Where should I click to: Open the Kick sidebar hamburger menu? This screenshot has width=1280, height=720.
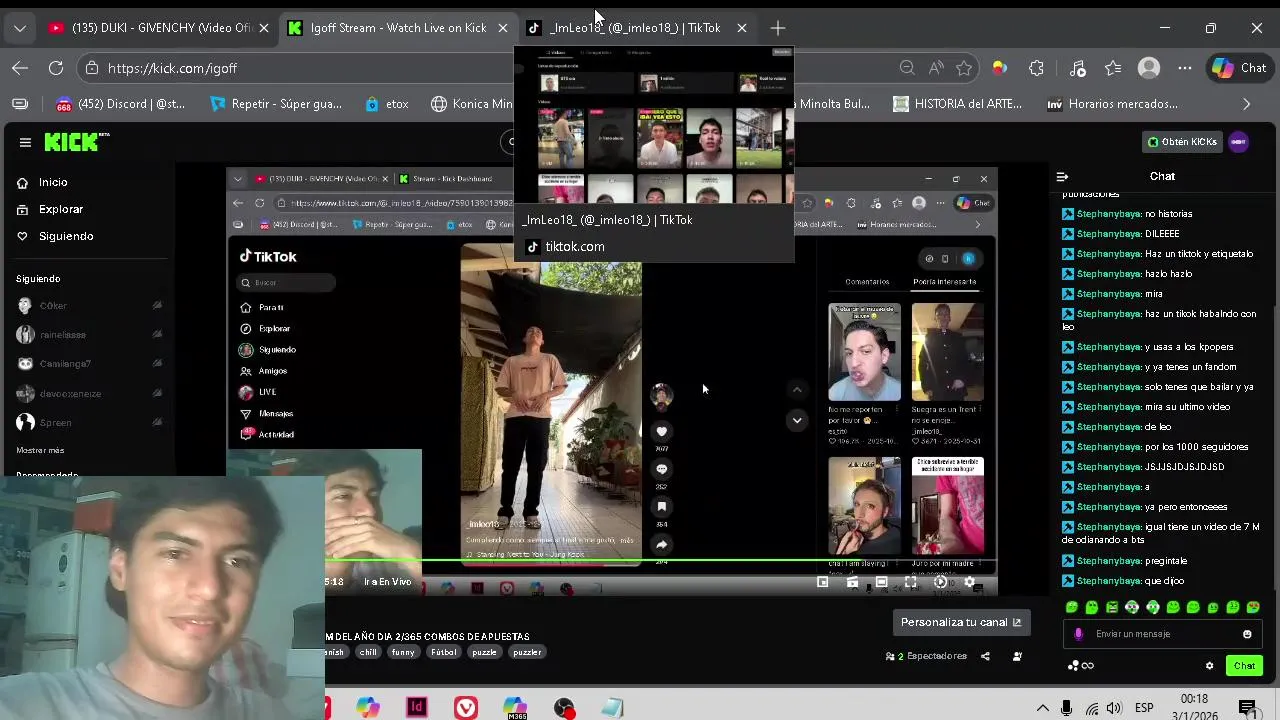[25, 142]
